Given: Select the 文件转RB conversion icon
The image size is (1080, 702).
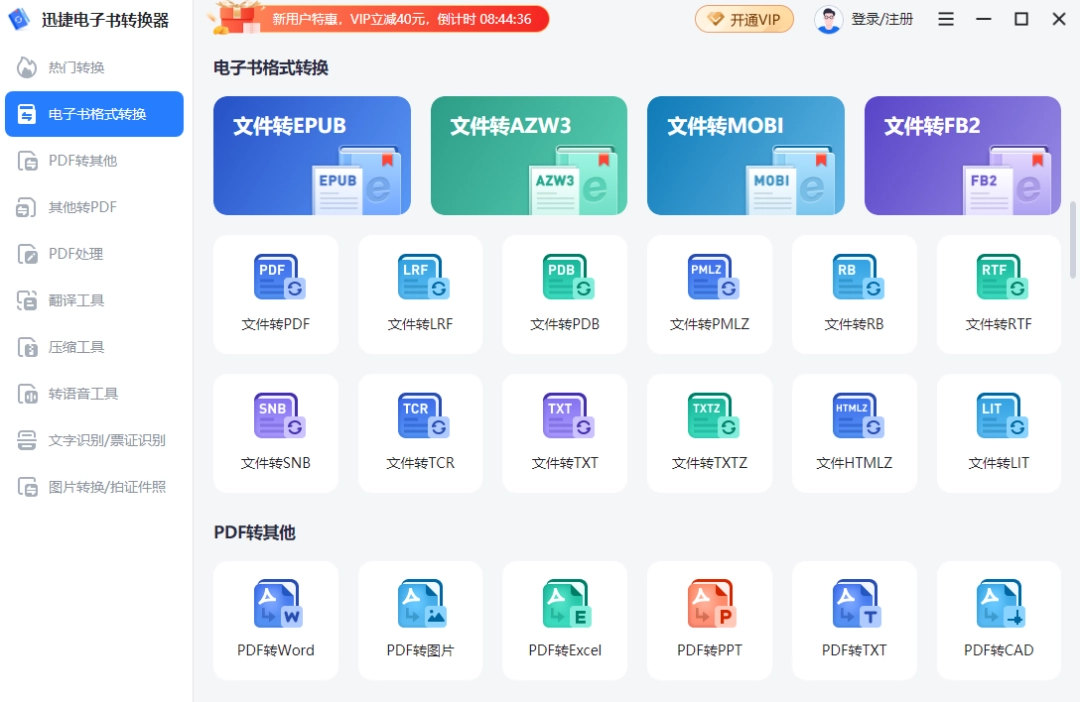Looking at the screenshot, I should 854,293.
